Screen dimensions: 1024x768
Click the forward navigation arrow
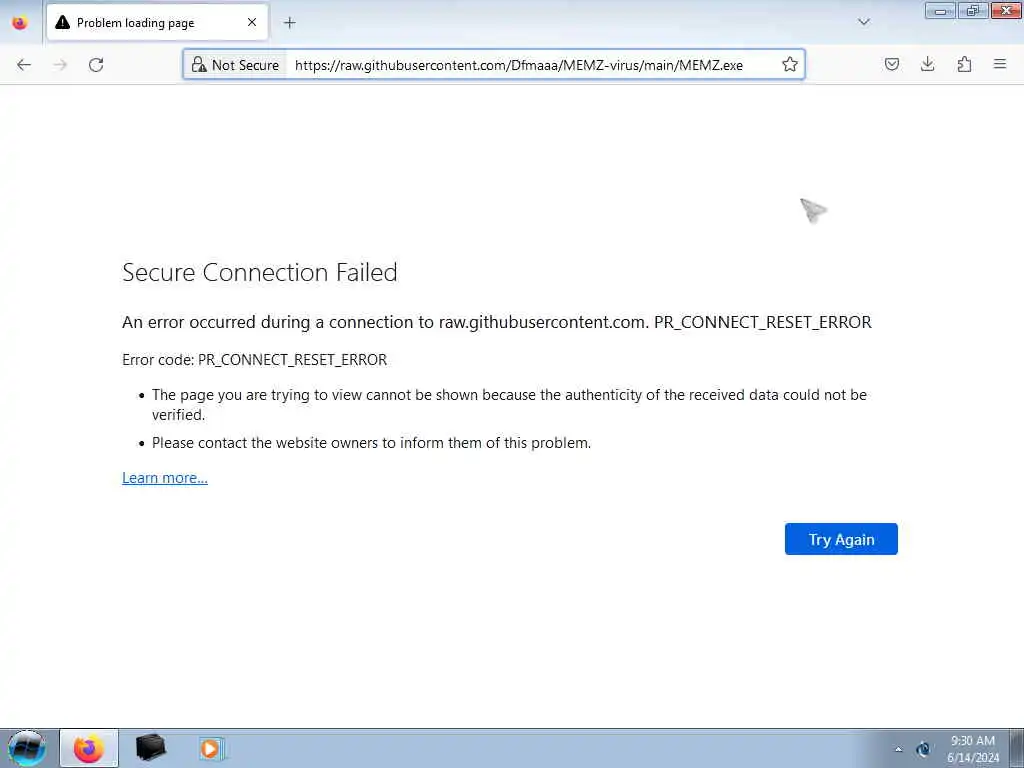[x=60, y=65]
